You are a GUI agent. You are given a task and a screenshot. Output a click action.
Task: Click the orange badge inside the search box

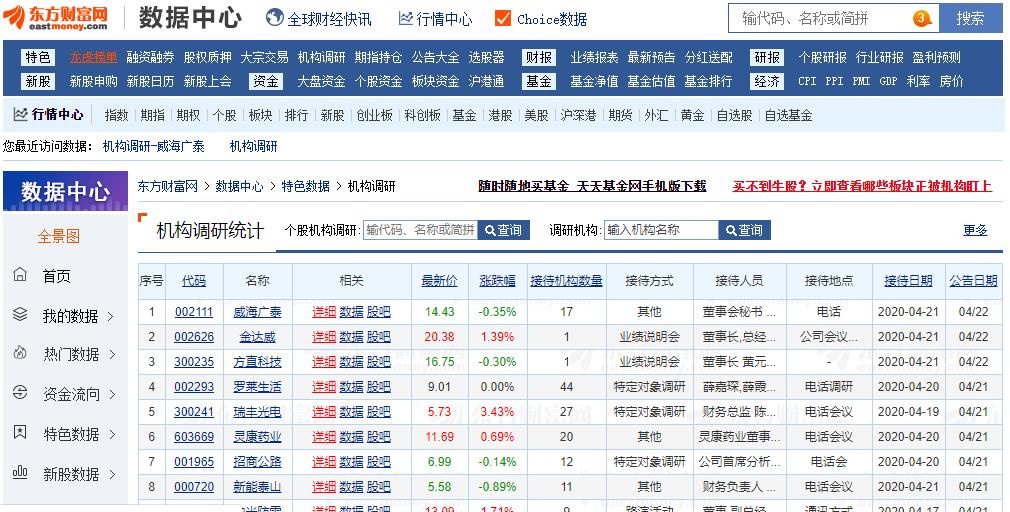click(922, 18)
